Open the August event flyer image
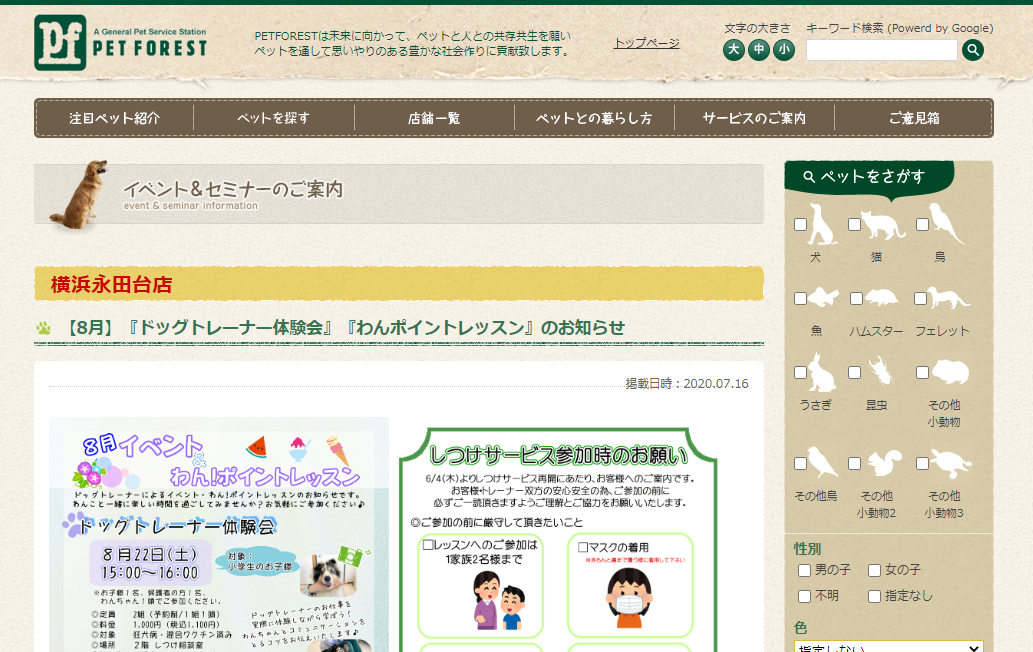The height and width of the screenshot is (652, 1033). [x=219, y=534]
